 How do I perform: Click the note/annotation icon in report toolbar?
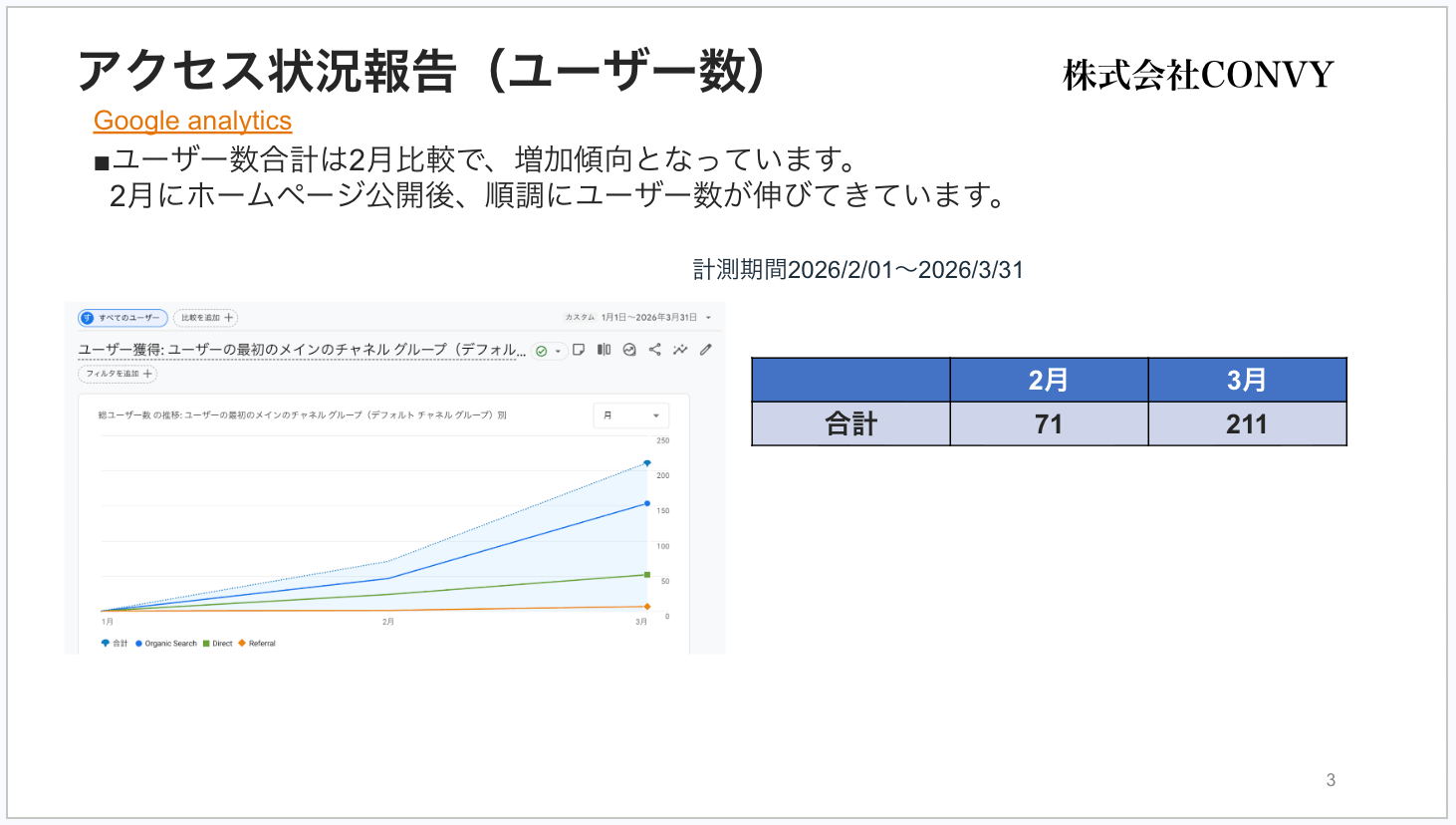coord(579,350)
